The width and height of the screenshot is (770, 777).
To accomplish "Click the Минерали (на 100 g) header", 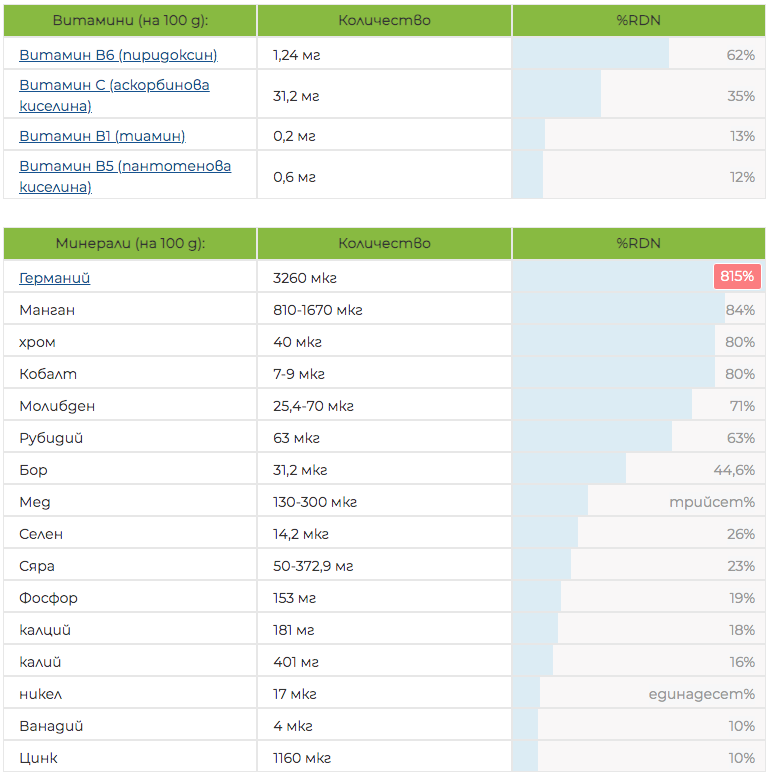I will (x=130, y=243).
